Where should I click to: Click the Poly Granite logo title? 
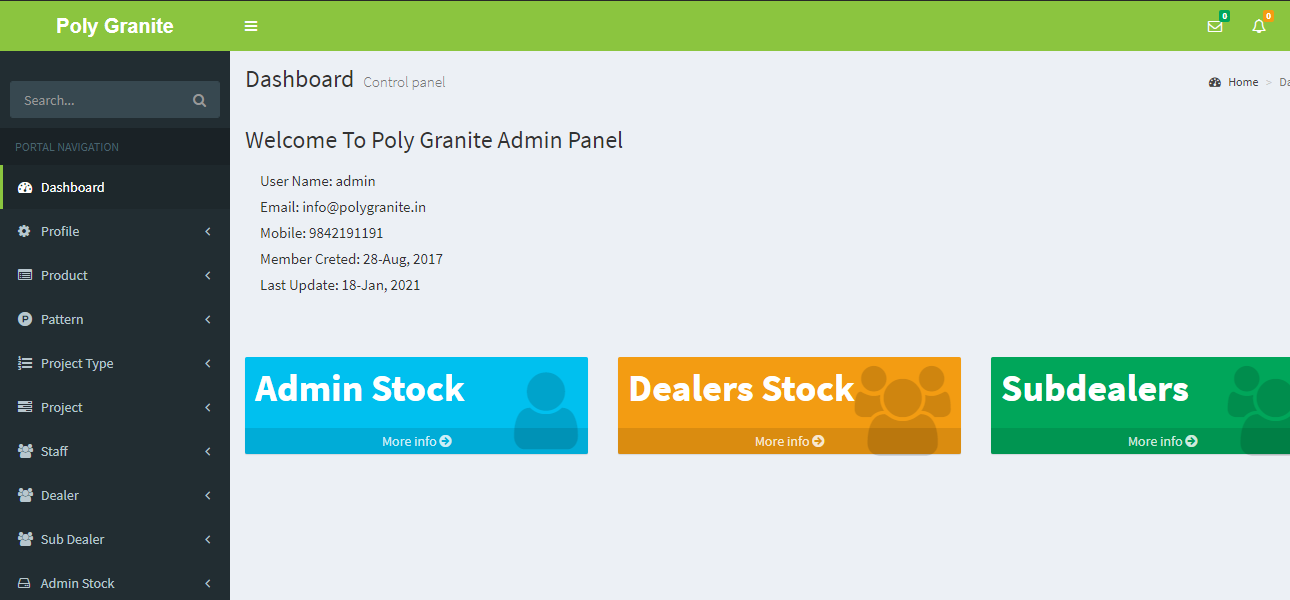click(115, 26)
